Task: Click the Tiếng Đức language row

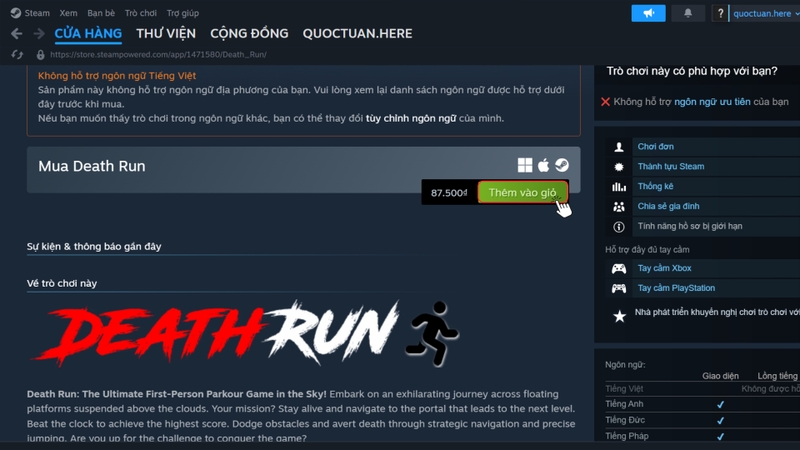Action: (x=702, y=420)
